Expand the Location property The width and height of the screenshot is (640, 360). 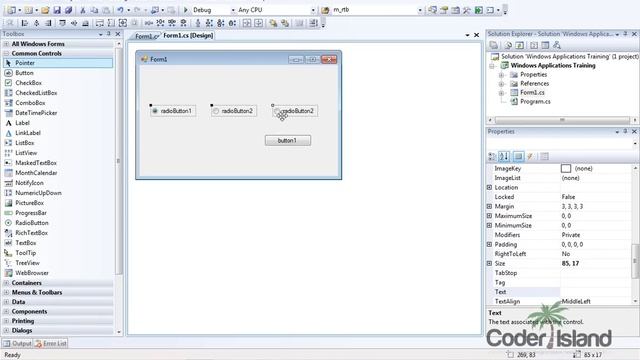[x=489, y=187]
